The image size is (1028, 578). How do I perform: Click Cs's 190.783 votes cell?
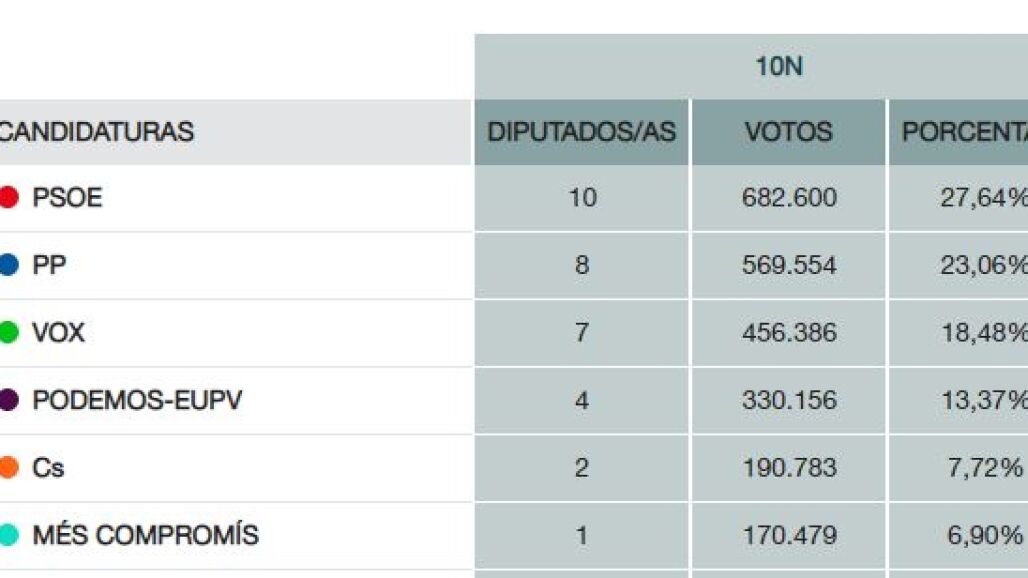(789, 467)
